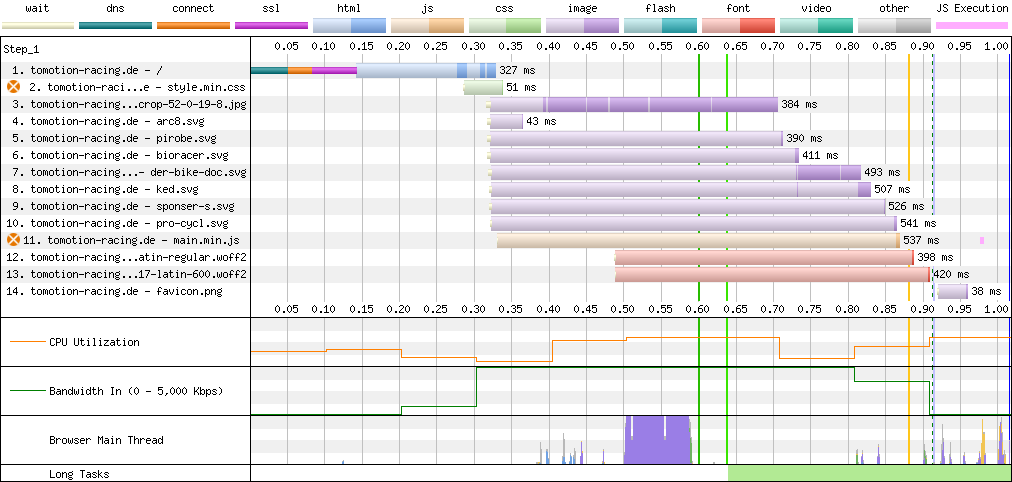Click the green segment in the Long Tasks row

click(869, 473)
